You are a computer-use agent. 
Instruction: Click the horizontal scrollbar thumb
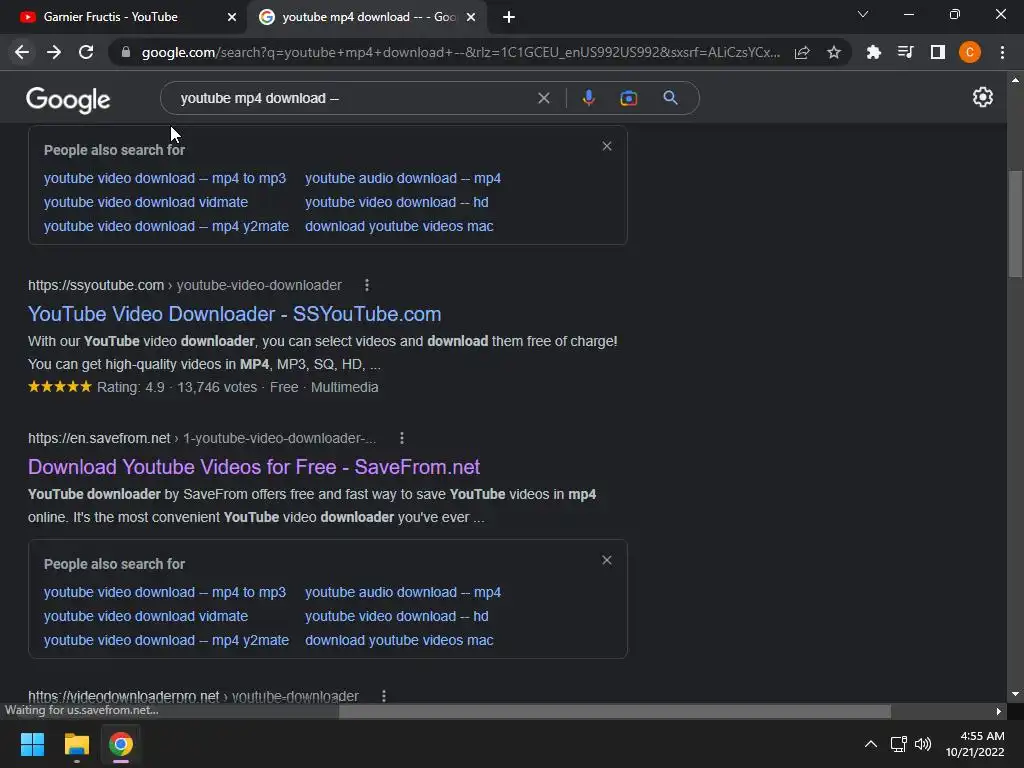coord(615,711)
